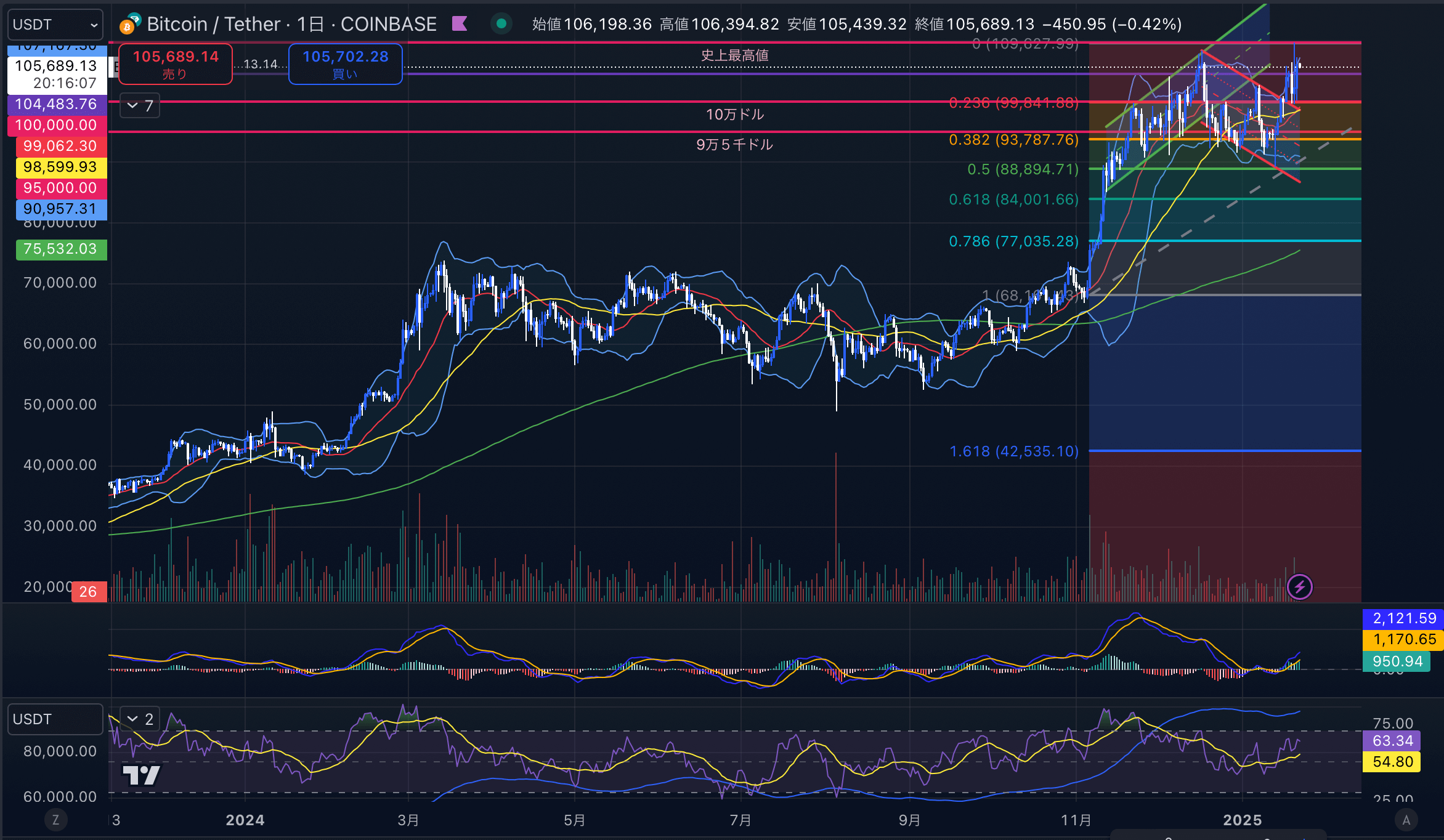The width and height of the screenshot is (1444, 840).
Task: Click the green market status dot
Action: coord(501,24)
